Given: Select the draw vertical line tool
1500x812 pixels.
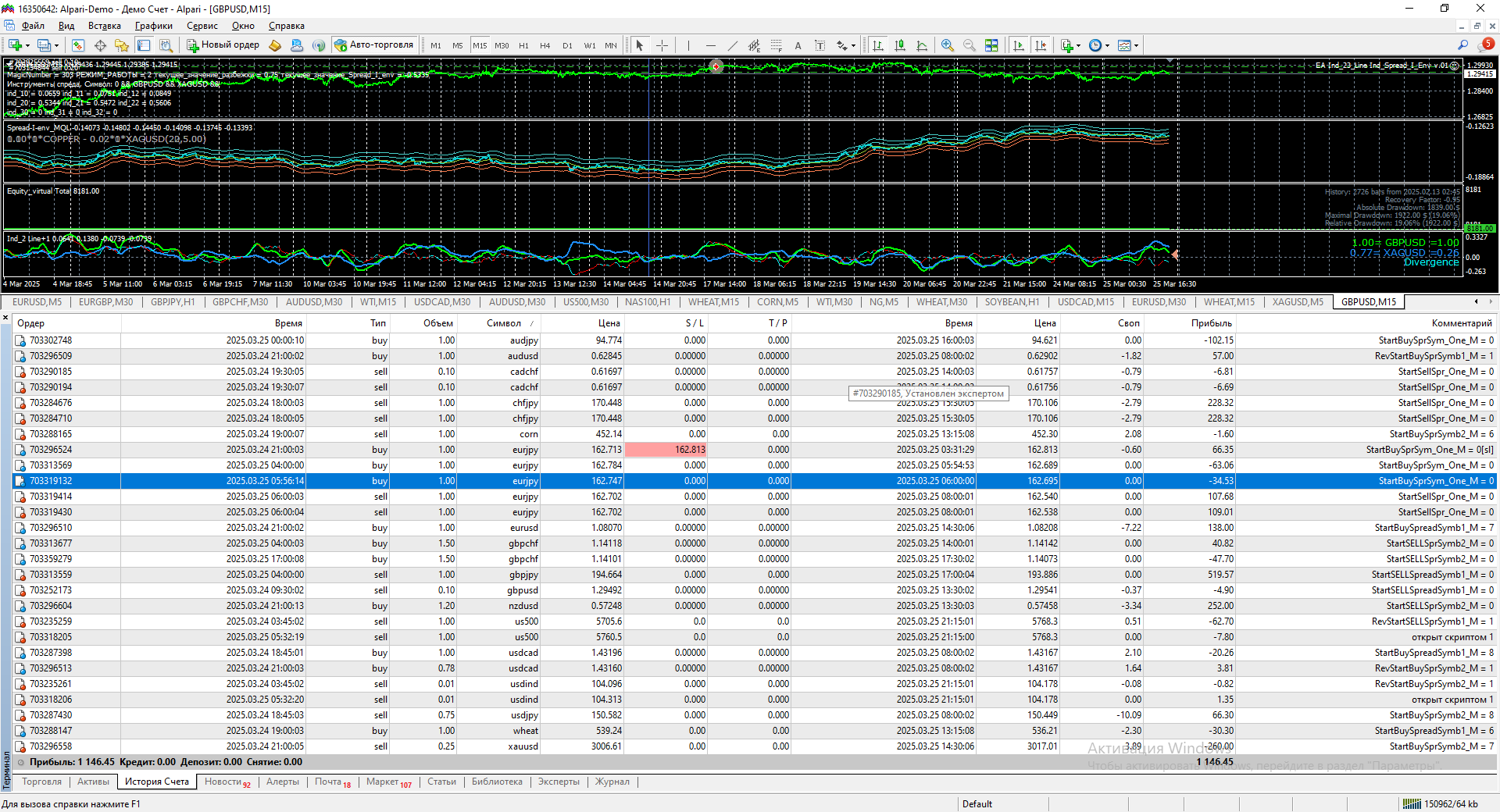Looking at the screenshot, I should pyautogui.click(x=688, y=45).
